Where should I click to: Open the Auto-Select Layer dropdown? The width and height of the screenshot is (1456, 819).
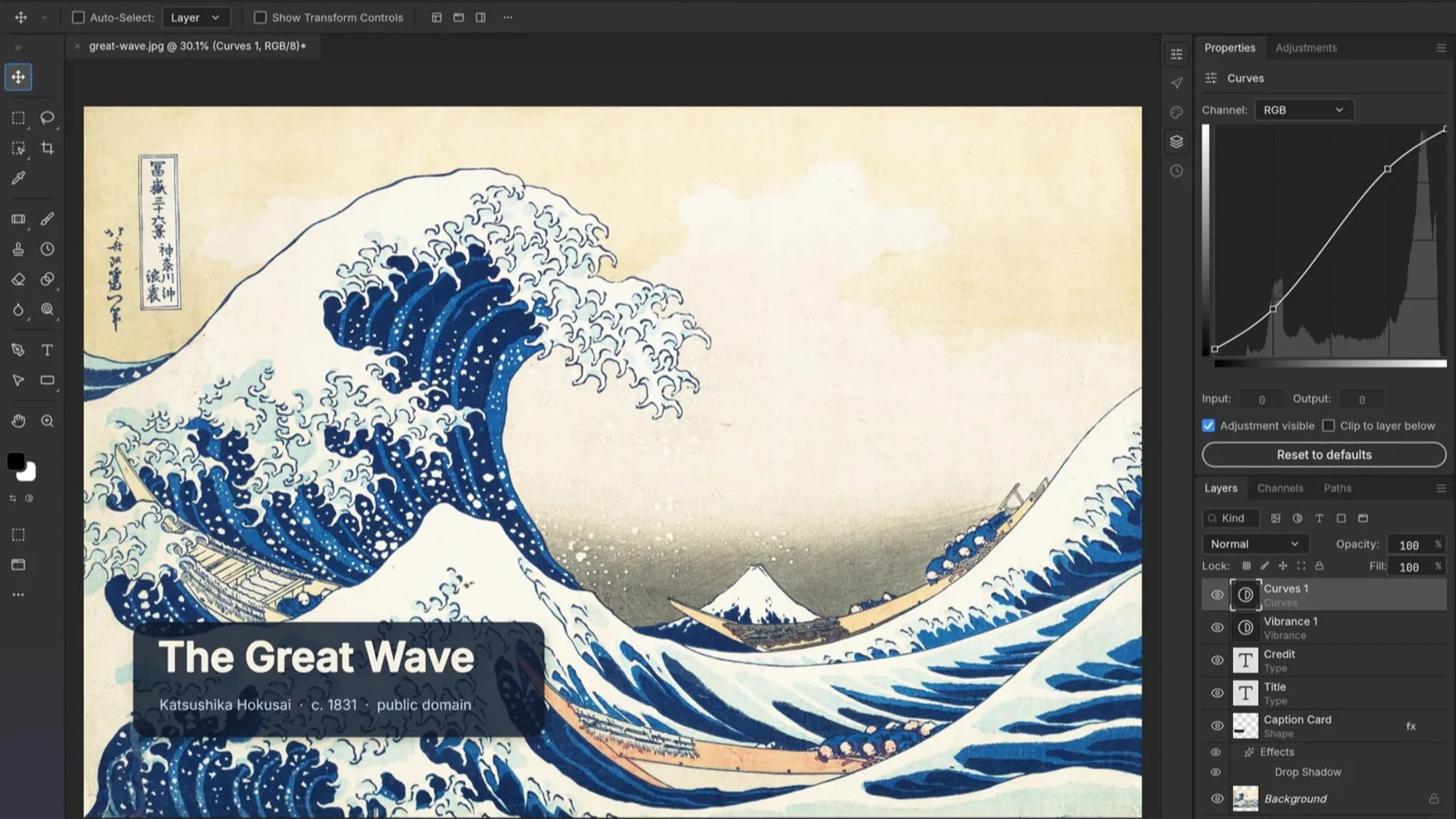(x=195, y=17)
